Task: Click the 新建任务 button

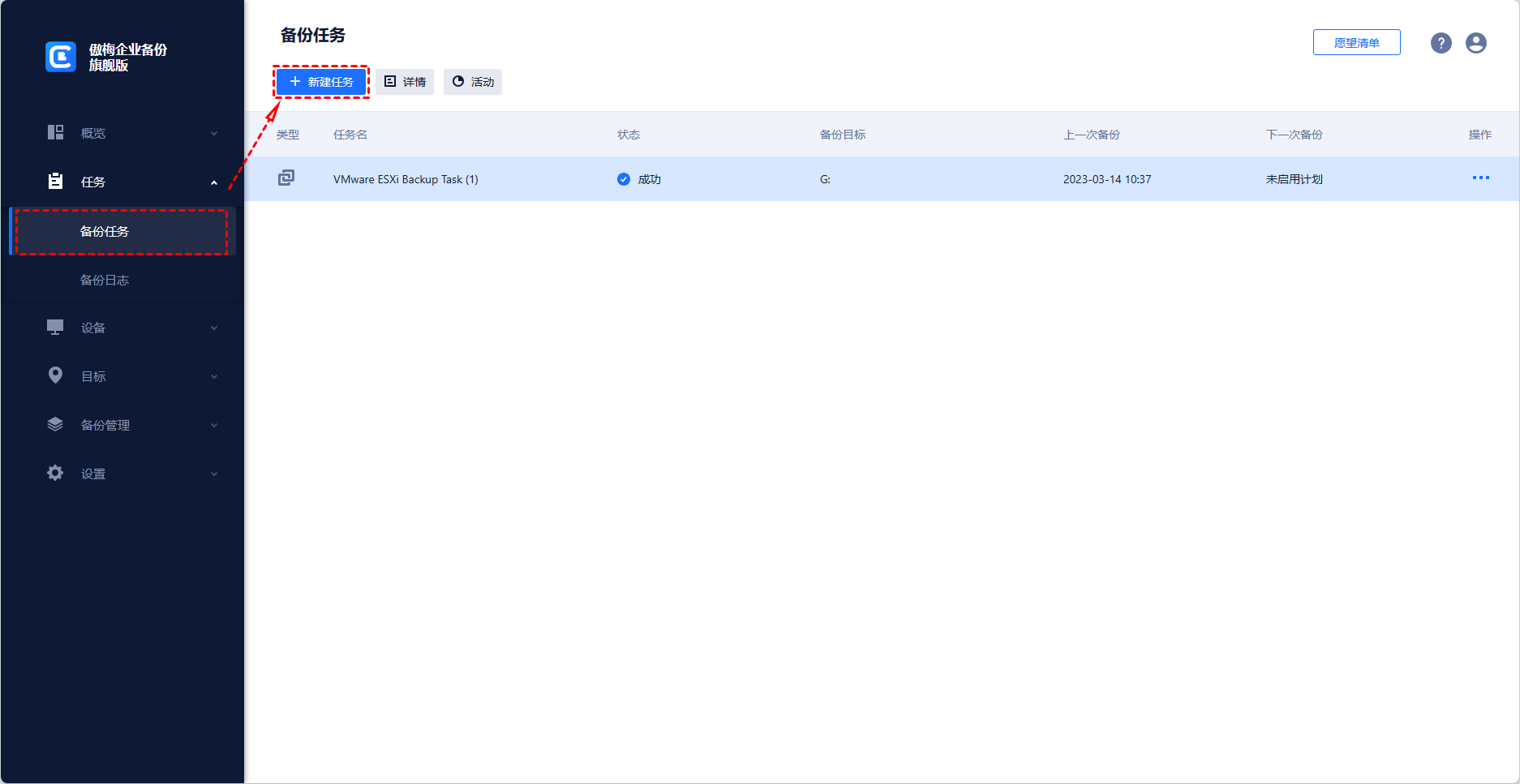Action: pyautogui.click(x=321, y=82)
